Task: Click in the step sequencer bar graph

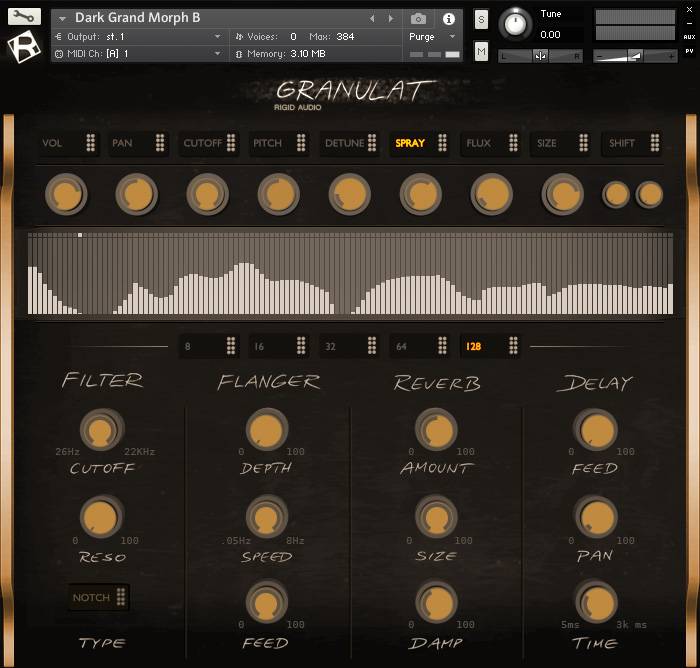Action: [350, 275]
